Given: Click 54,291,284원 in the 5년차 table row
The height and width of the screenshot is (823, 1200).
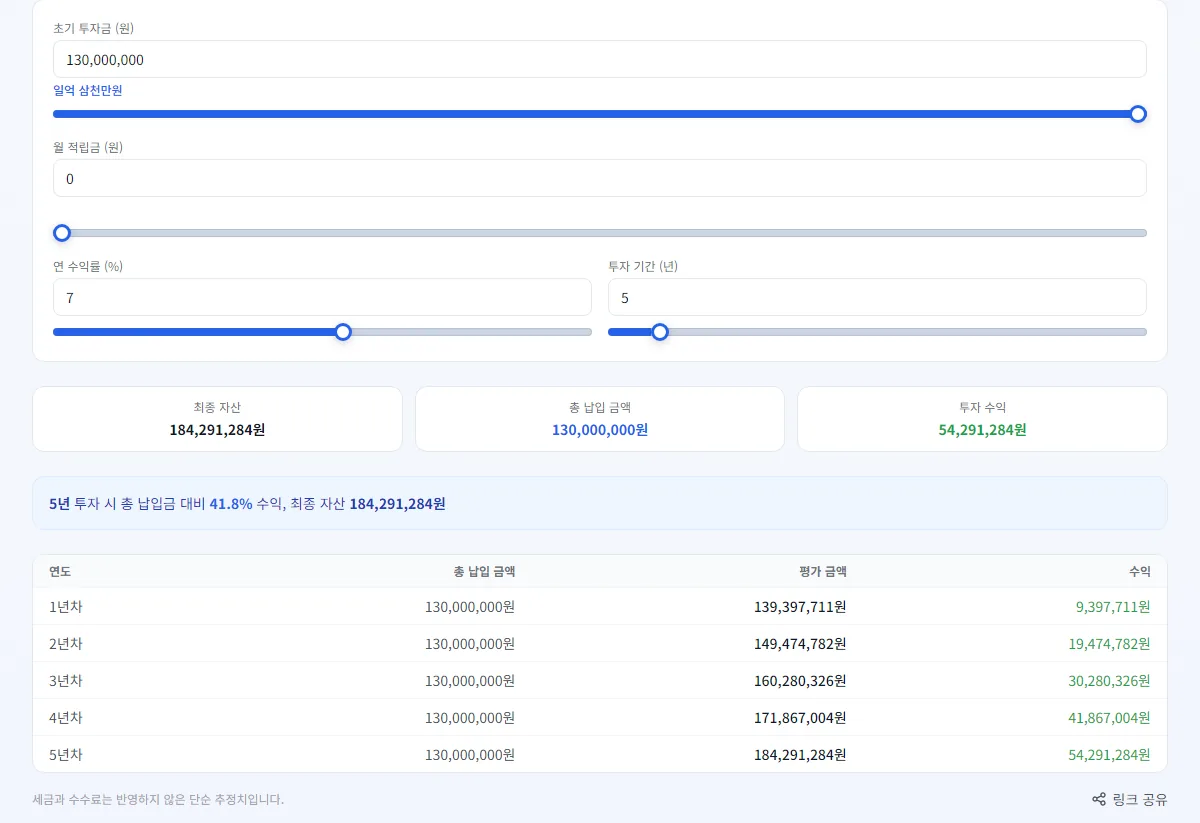Looking at the screenshot, I should 1109,755.
